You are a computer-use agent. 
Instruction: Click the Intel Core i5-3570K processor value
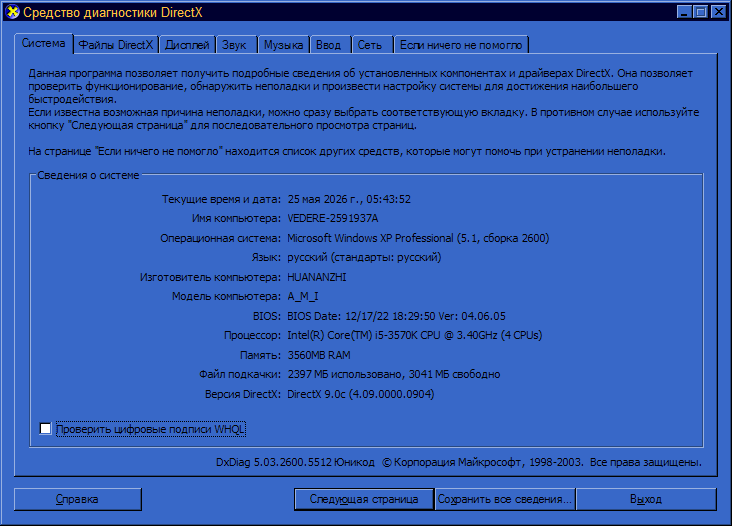coord(415,335)
